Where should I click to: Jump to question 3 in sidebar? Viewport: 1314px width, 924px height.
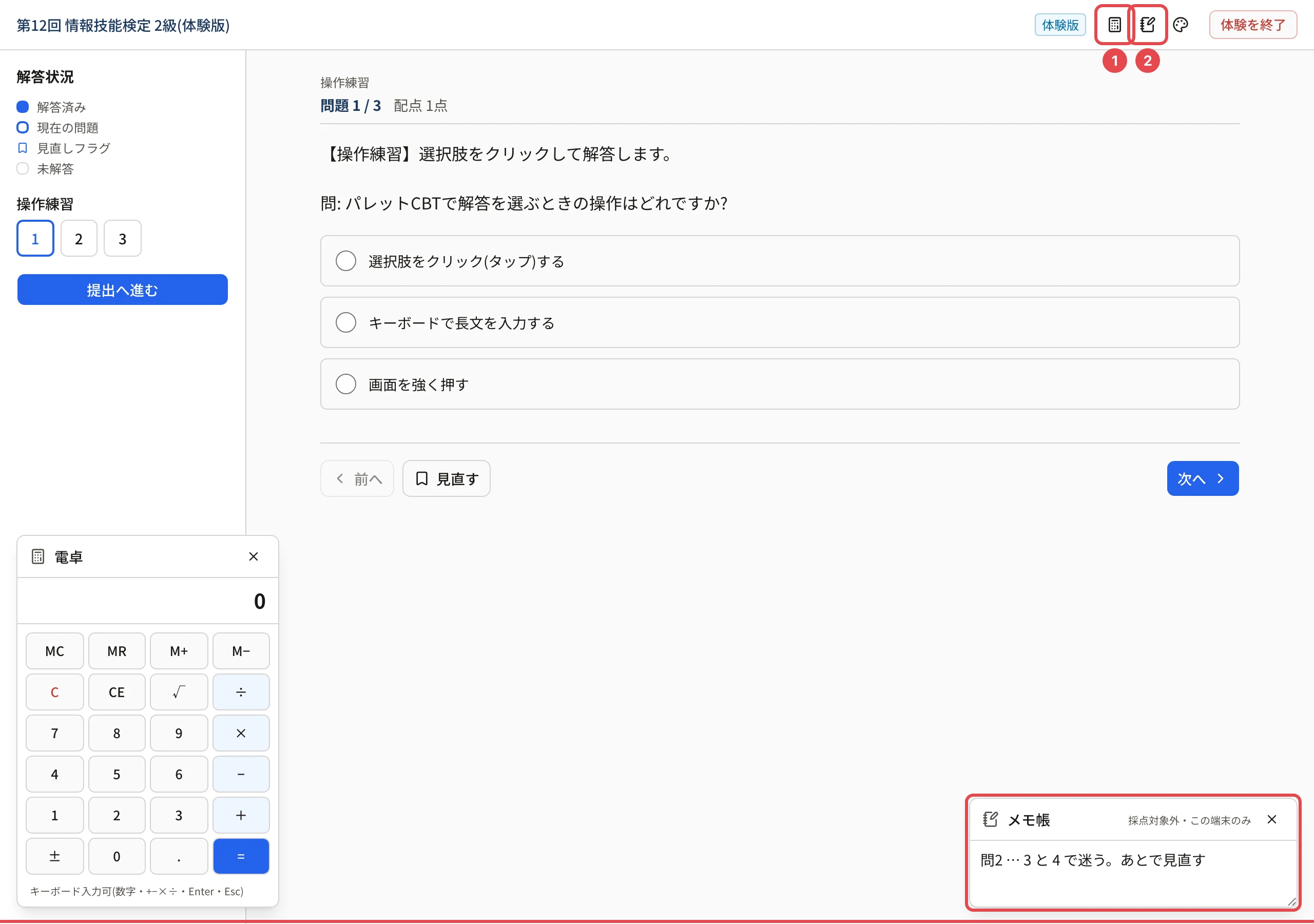pos(123,238)
